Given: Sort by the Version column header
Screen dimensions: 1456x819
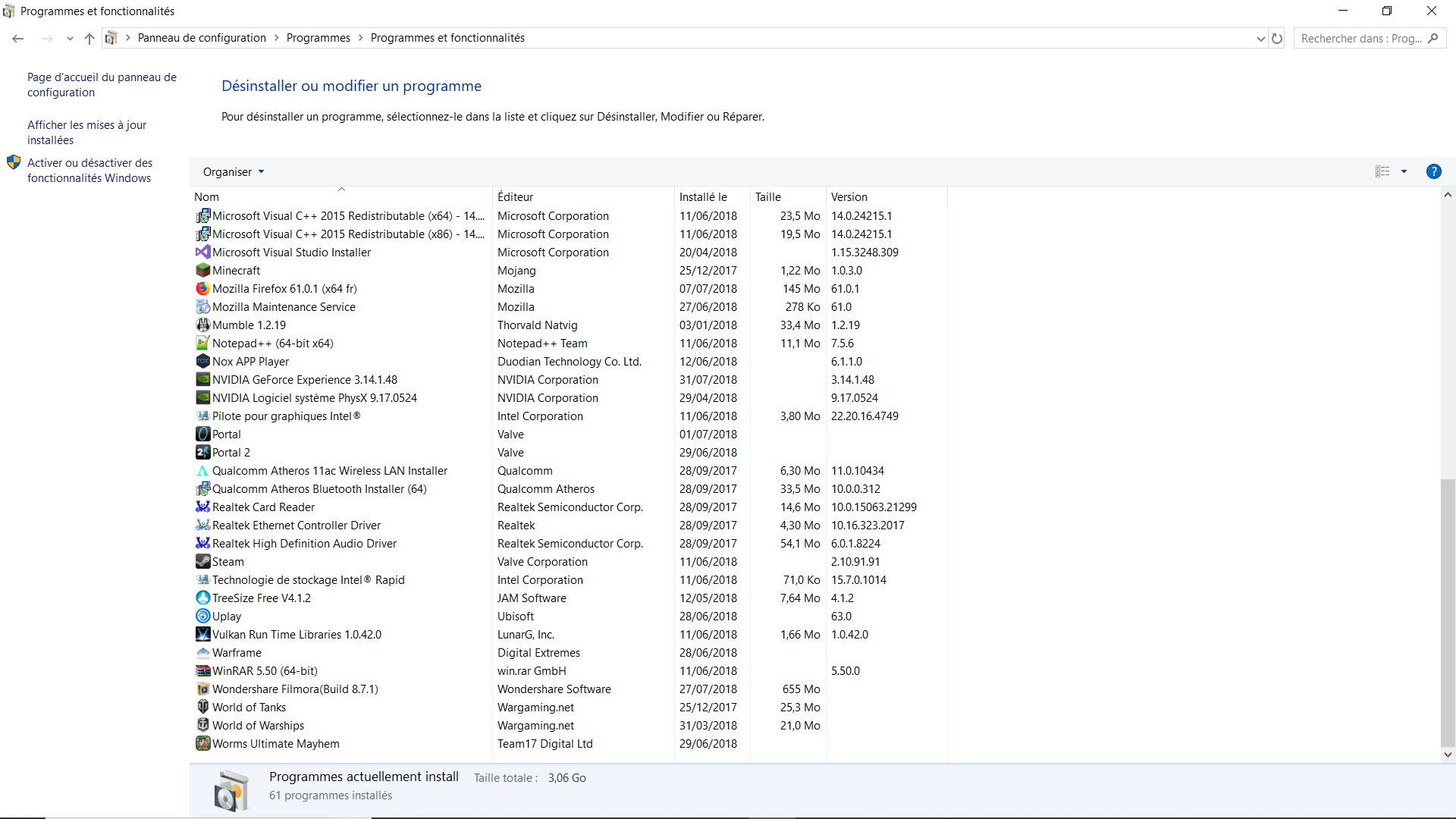Looking at the screenshot, I should (886, 197).
